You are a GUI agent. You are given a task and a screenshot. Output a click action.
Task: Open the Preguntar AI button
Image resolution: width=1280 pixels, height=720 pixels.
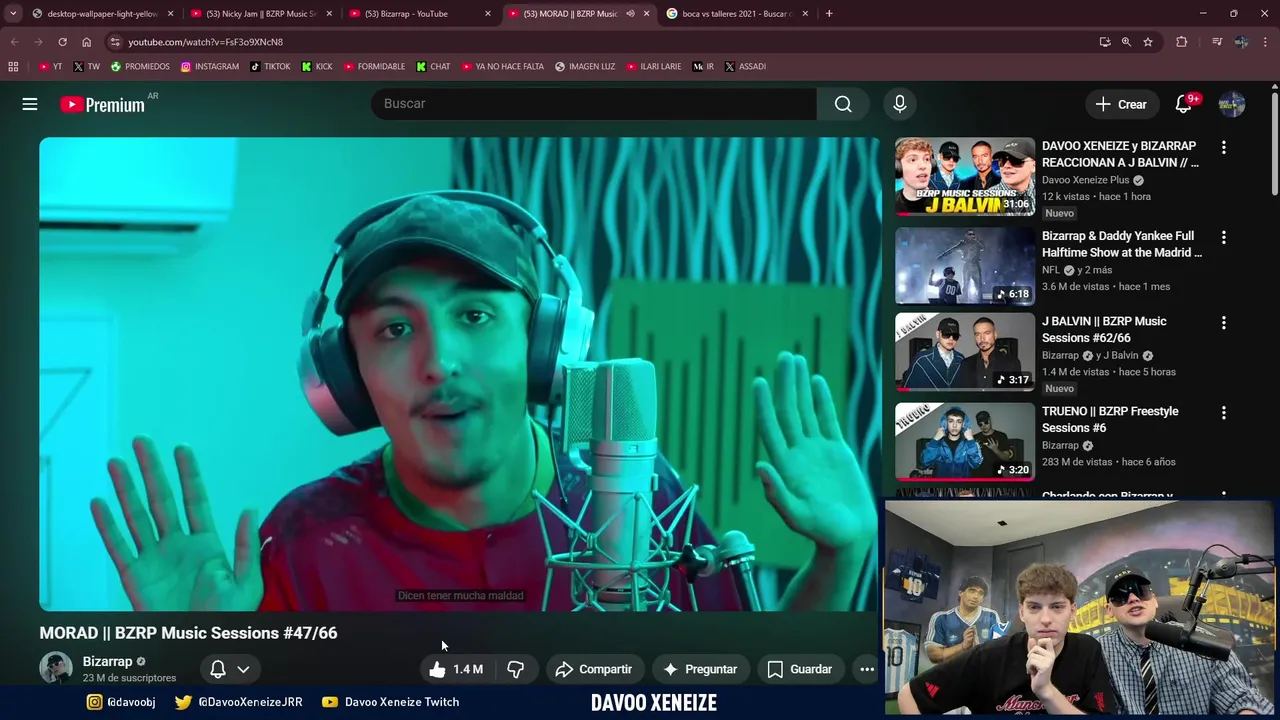click(x=700, y=669)
